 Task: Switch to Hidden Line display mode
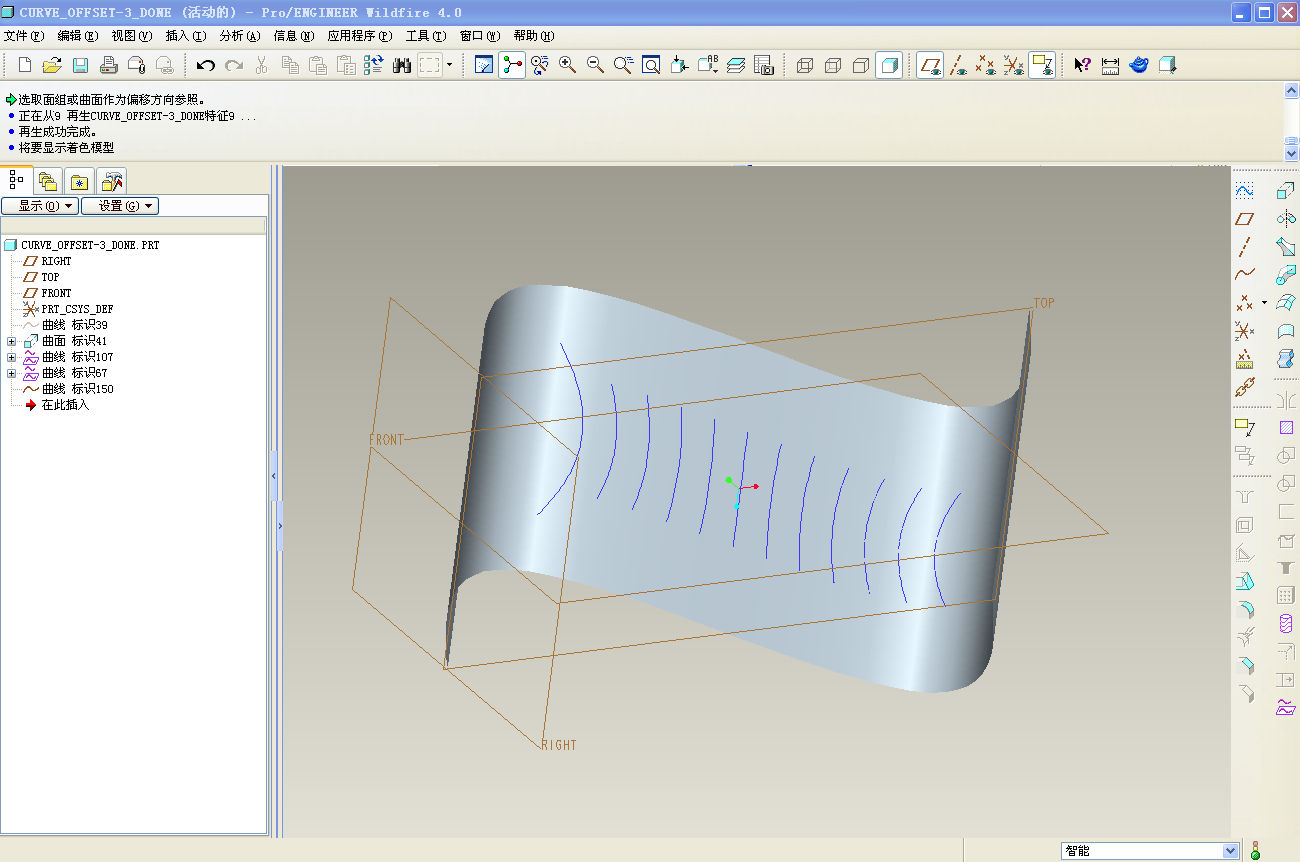click(x=833, y=65)
